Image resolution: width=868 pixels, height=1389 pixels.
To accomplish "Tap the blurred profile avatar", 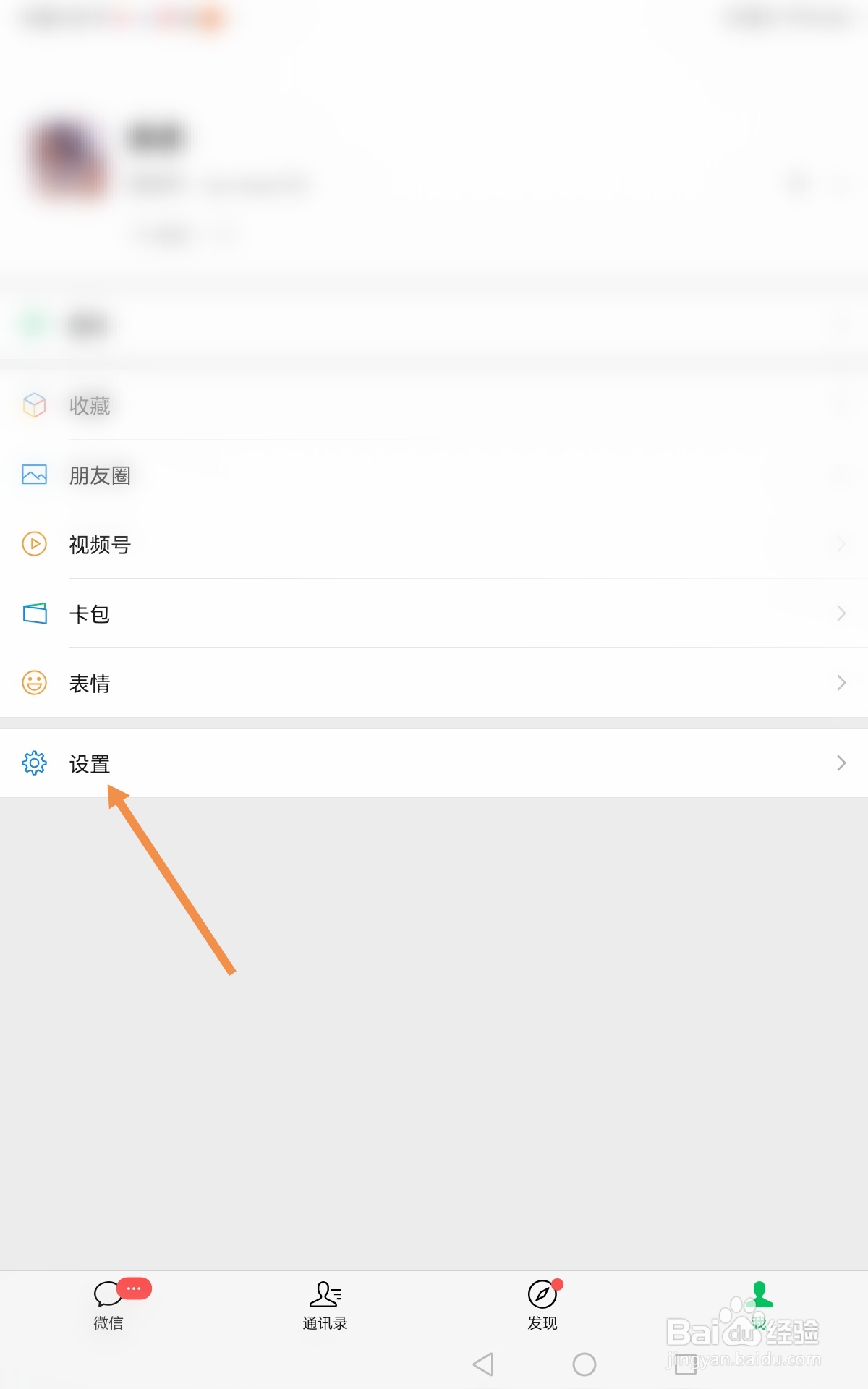I will 69,159.
